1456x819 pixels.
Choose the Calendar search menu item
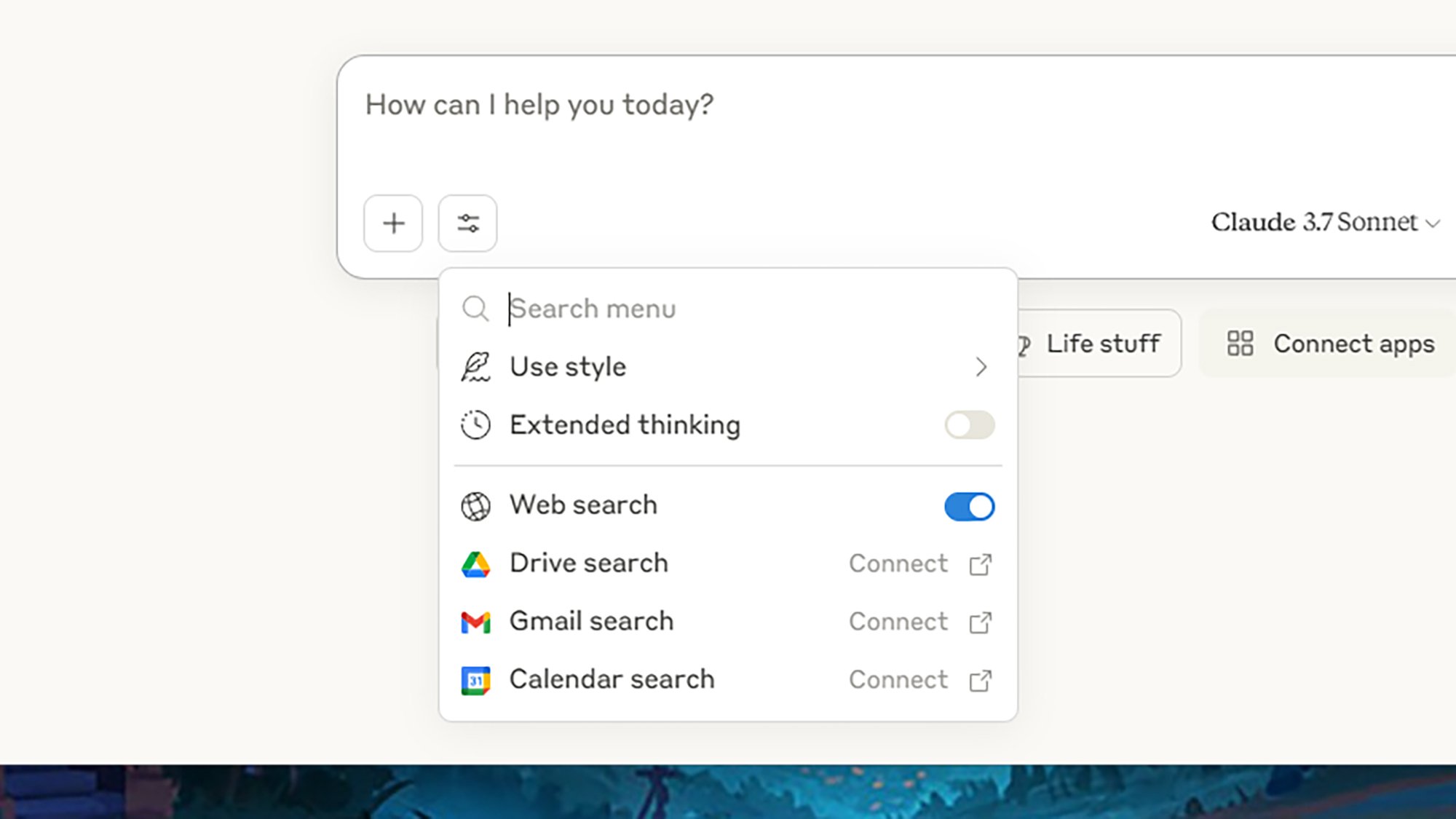pyautogui.click(x=612, y=680)
